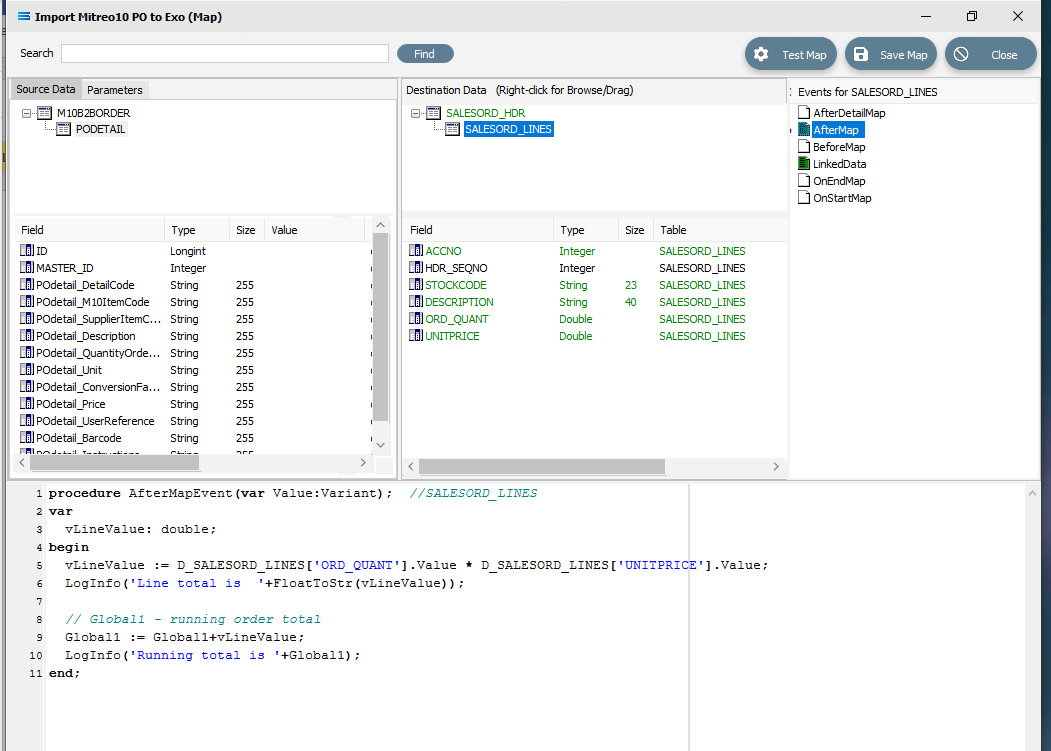Screen dimensions: 1051x751
Task: Click the AfterDetailMap event page icon
Action: (804, 113)
